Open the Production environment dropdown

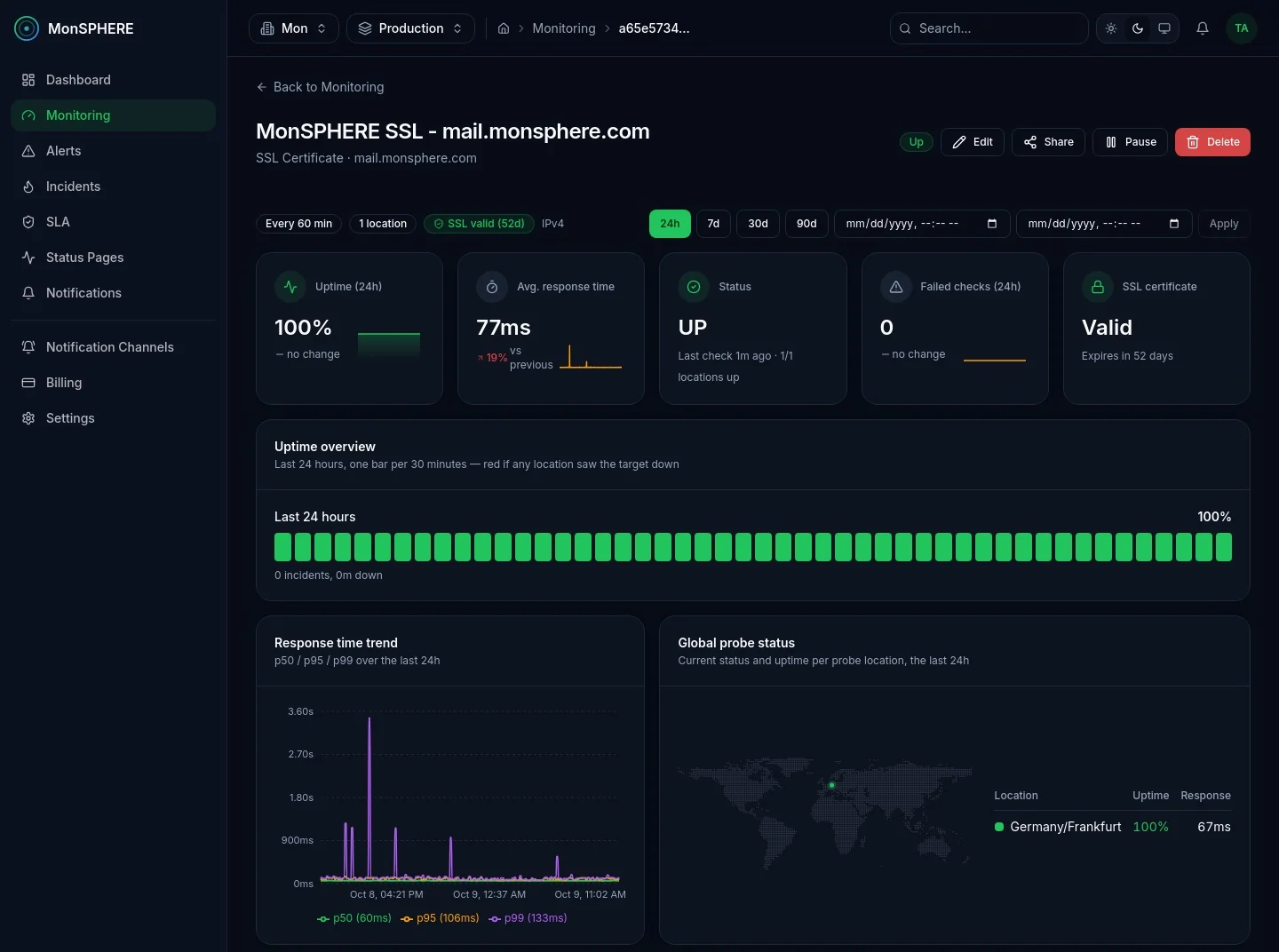click(x=410, y=28)
